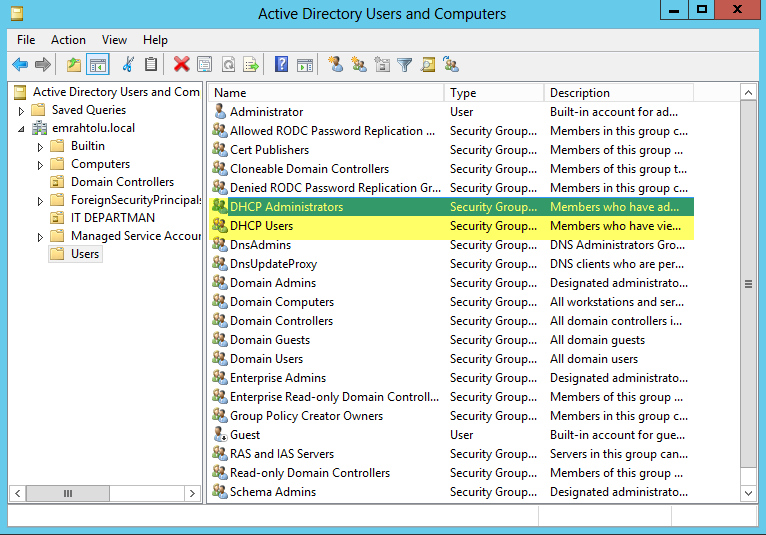766x535 pixels.
Task: Click the Copy clipboard icon
Action: coord(151,64)
